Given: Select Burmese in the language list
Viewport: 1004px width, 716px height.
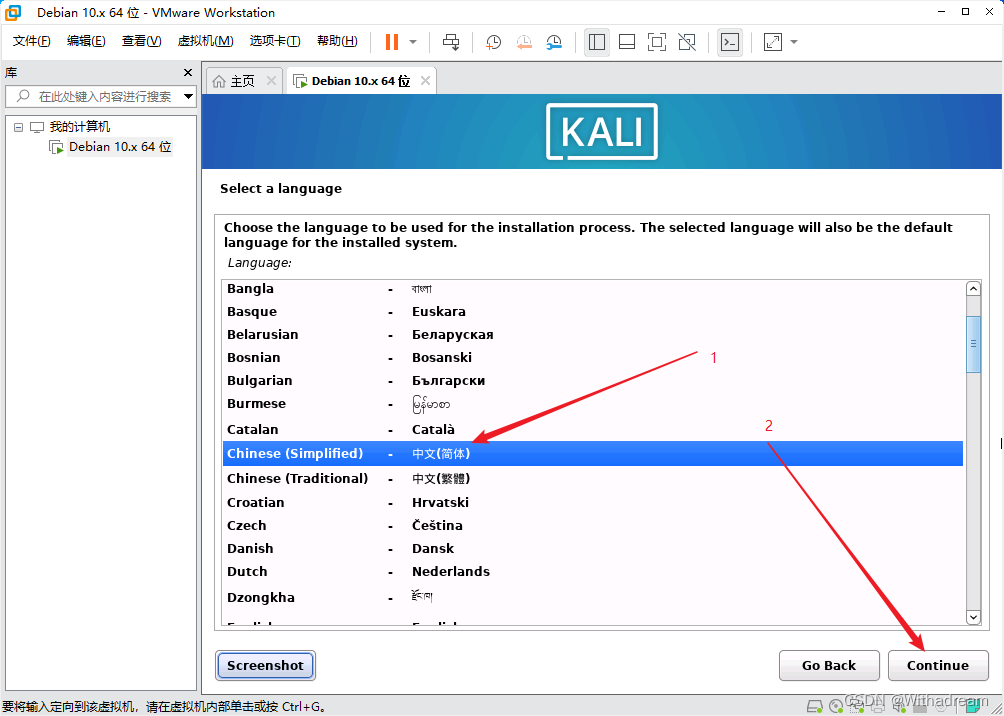Looking at the screenshot, I should pyautogui.click(x=592, y=404).
